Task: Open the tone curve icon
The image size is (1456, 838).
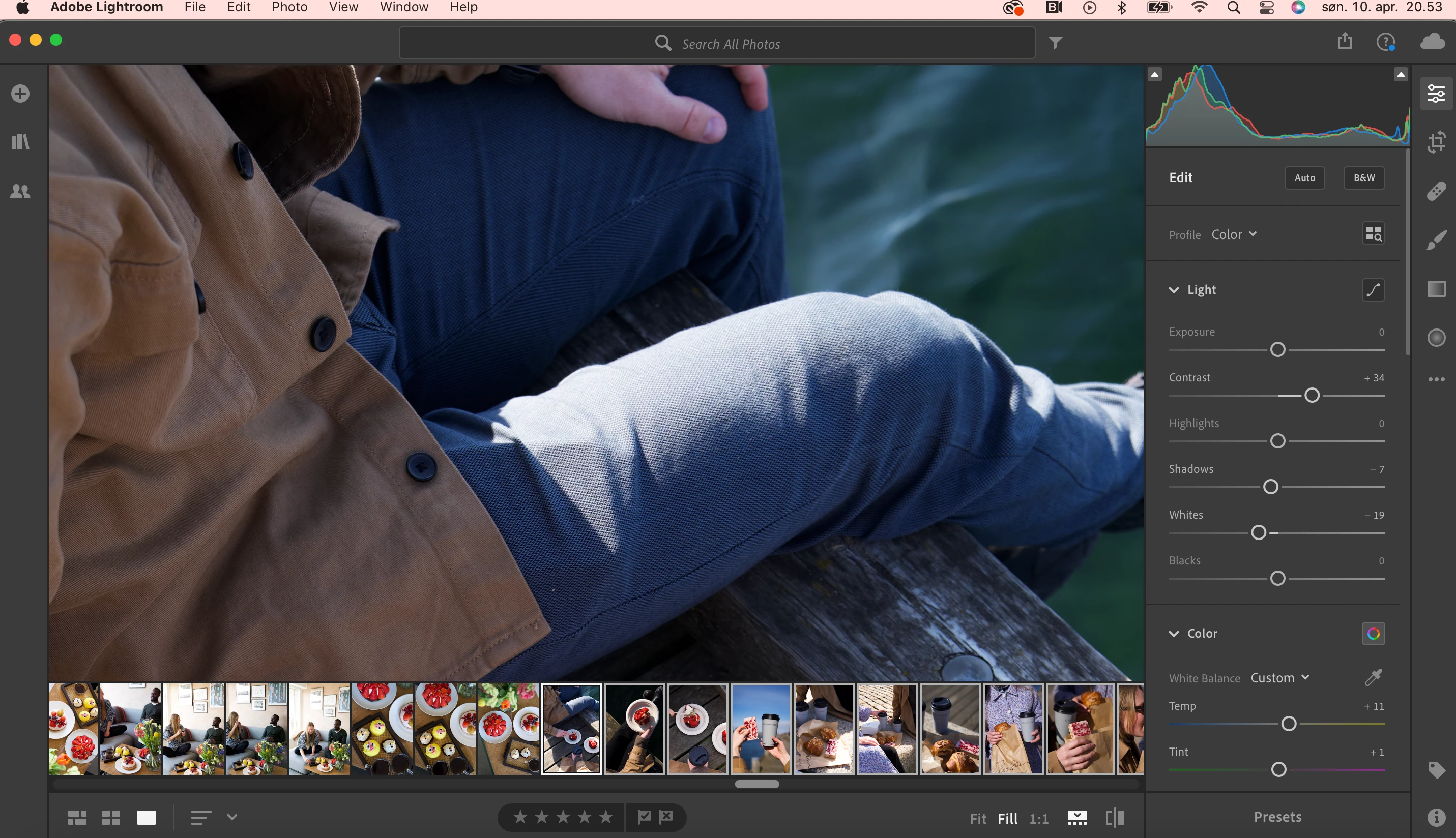Action: [x=1373, y=289]
